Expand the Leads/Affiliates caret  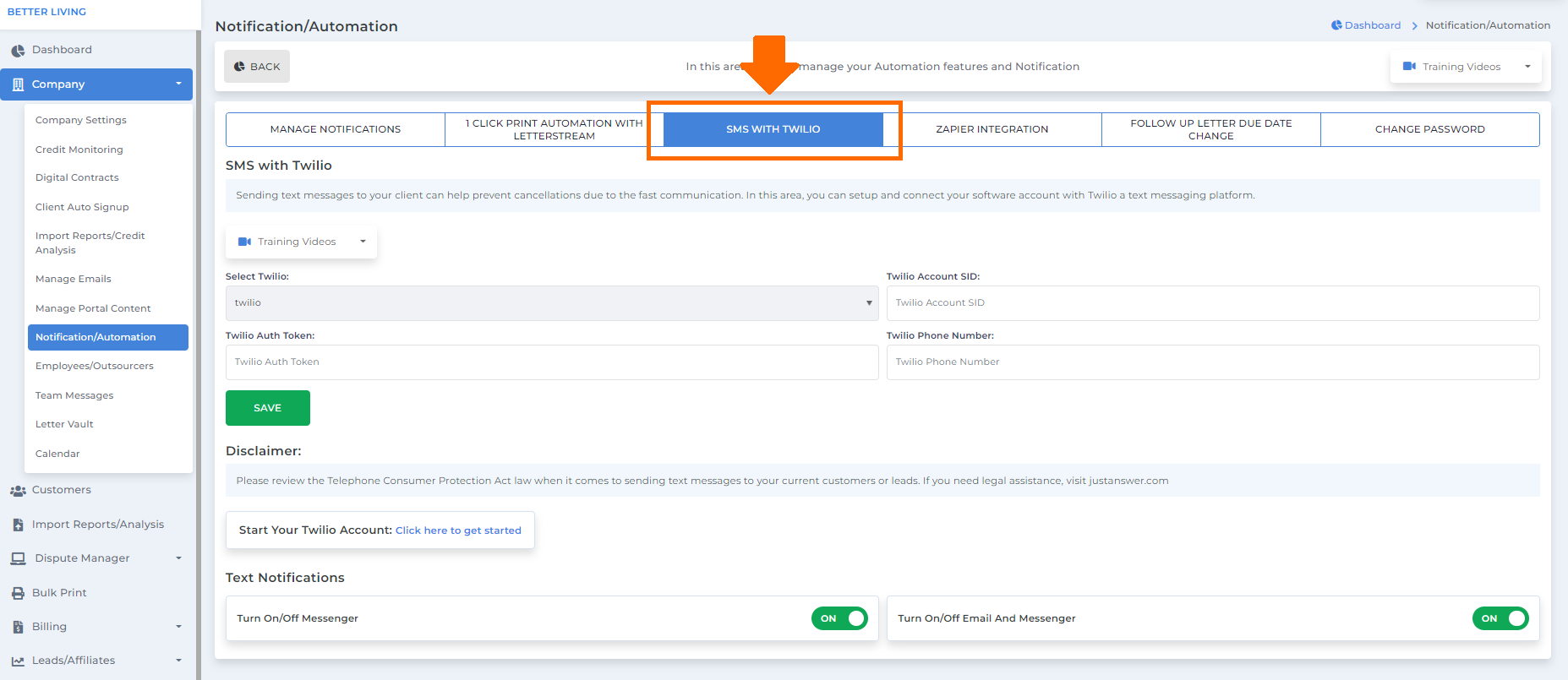pos(178,661)
